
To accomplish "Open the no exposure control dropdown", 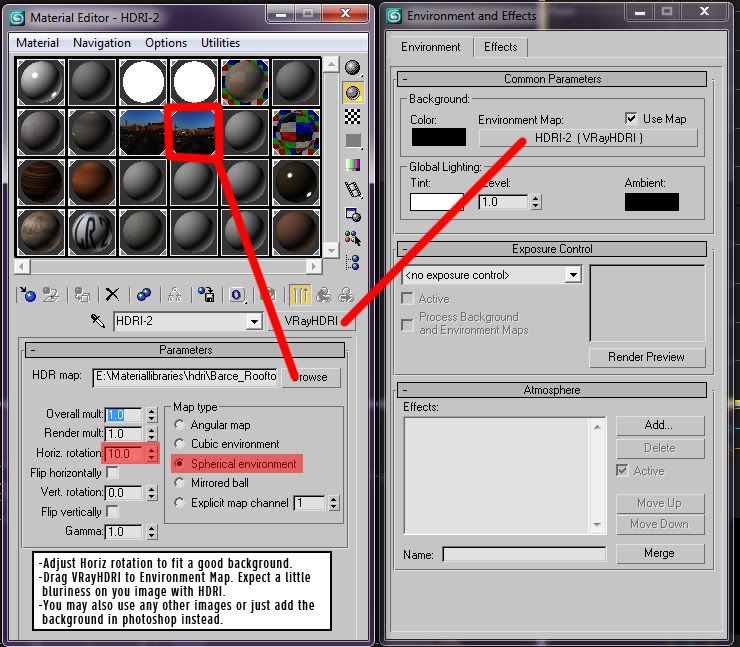I will pos(573,275).
